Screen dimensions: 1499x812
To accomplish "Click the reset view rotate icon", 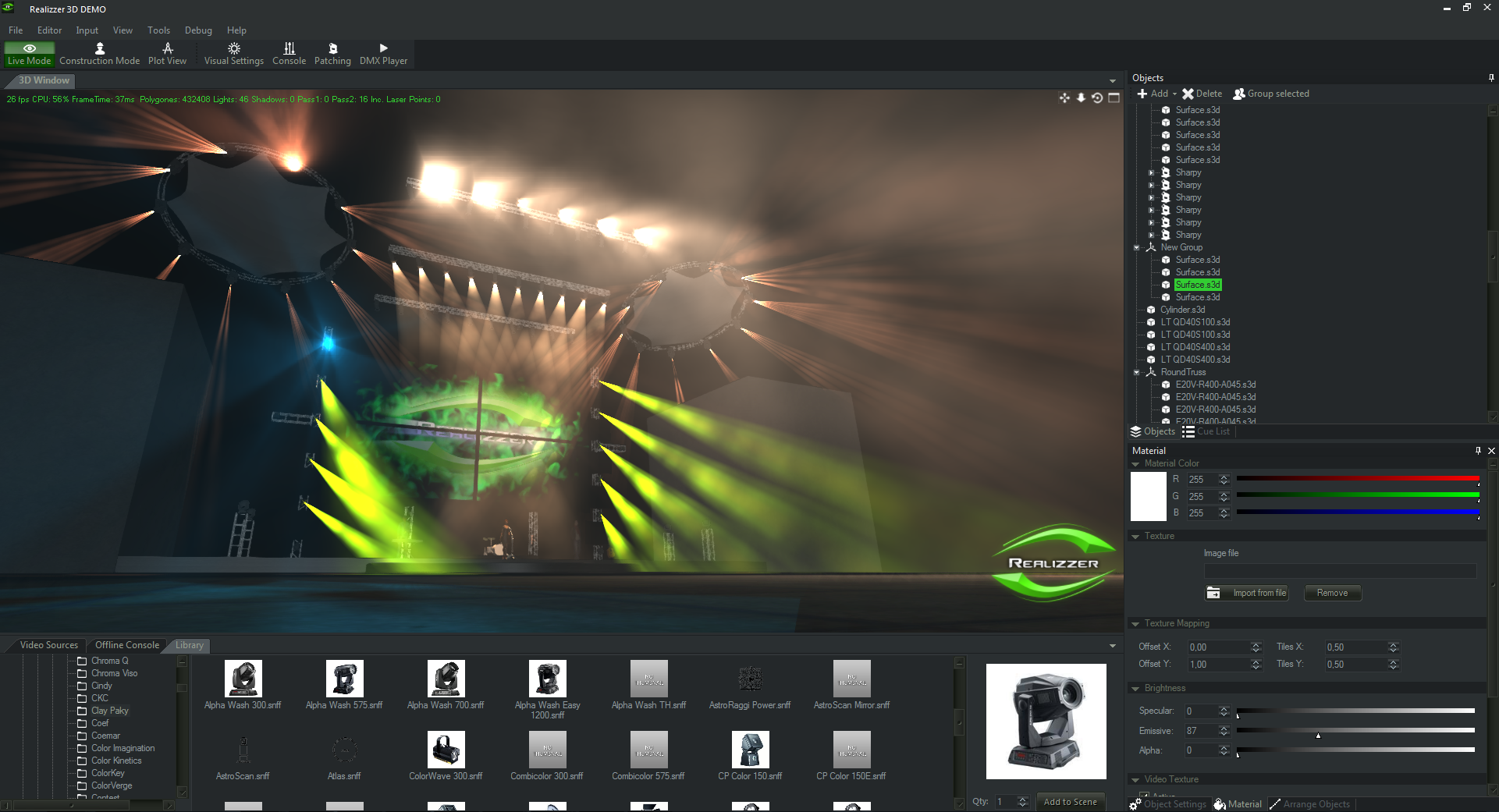I will tap(1097, 98).
